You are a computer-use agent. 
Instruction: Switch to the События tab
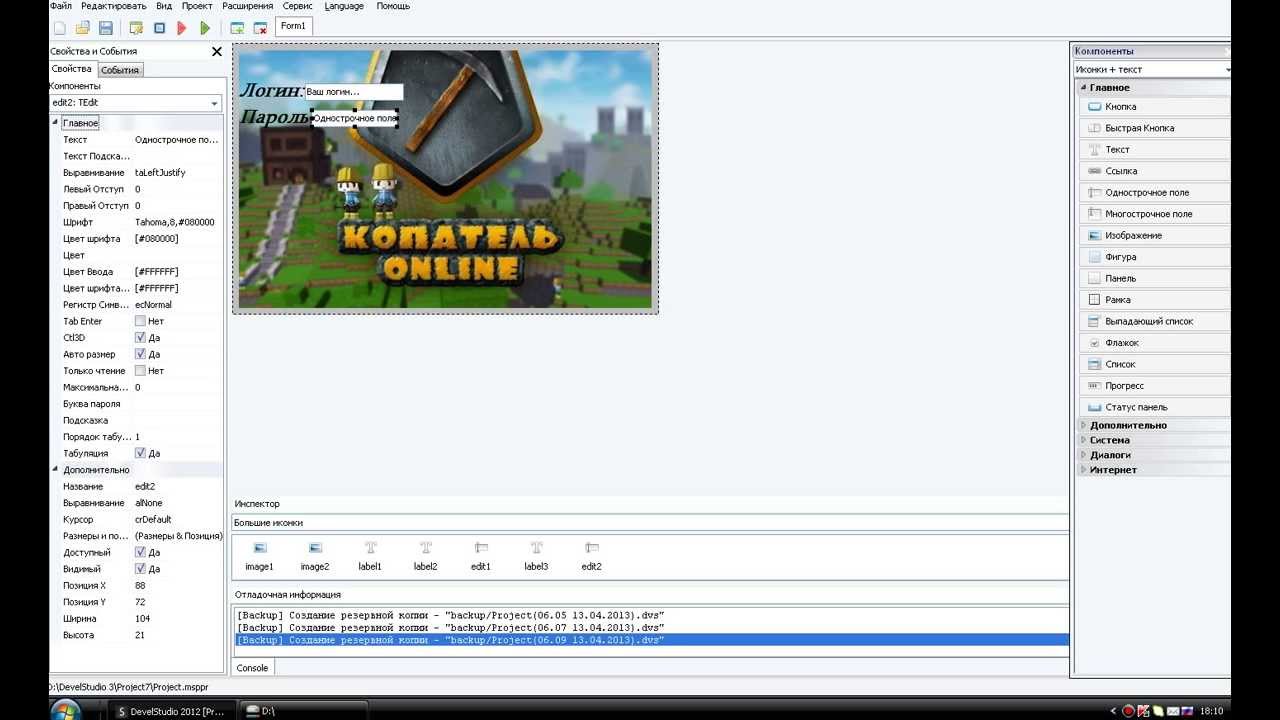120,70
